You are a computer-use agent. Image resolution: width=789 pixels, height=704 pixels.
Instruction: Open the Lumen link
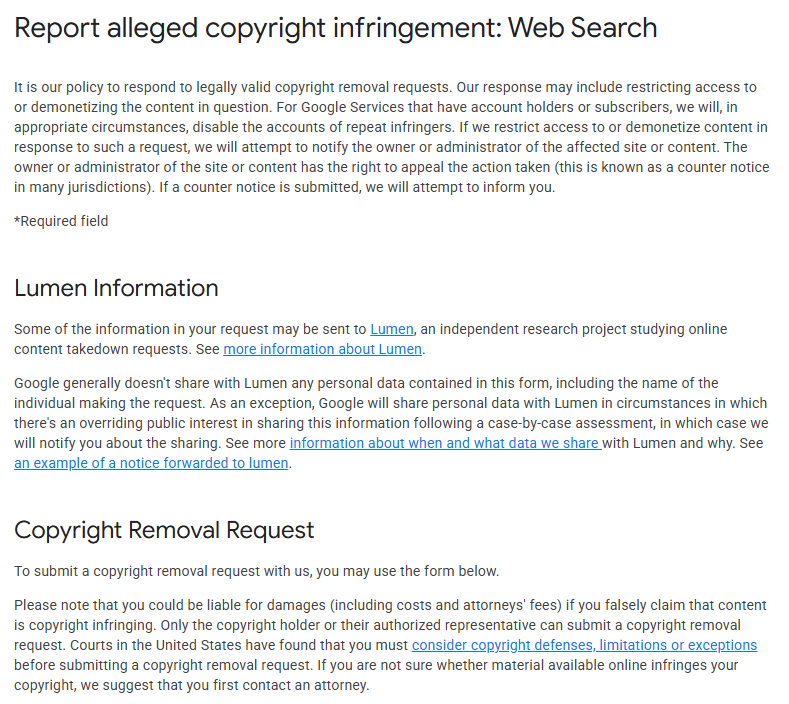391,329
